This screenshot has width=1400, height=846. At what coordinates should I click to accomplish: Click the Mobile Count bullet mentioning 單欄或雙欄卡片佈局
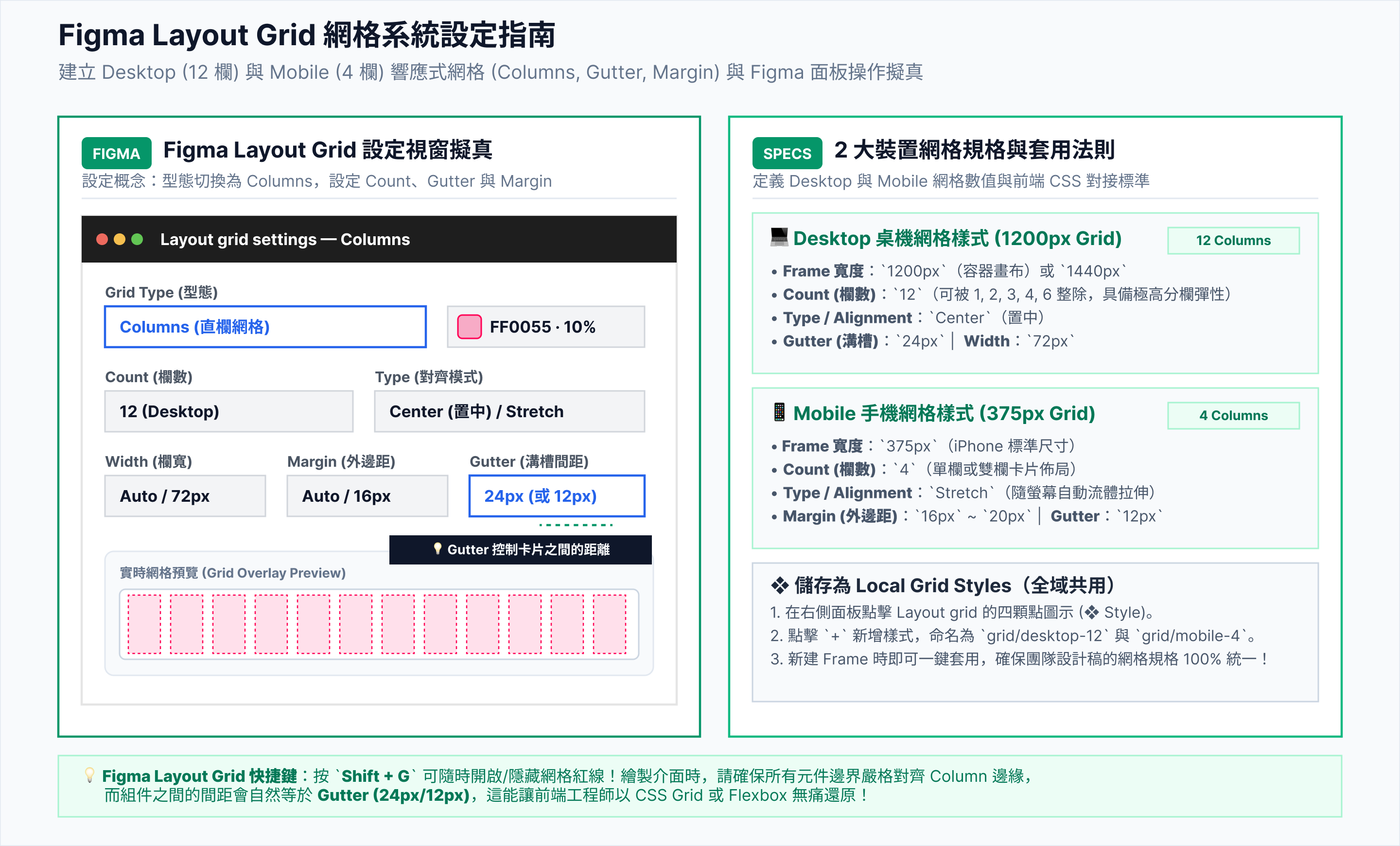924,469
